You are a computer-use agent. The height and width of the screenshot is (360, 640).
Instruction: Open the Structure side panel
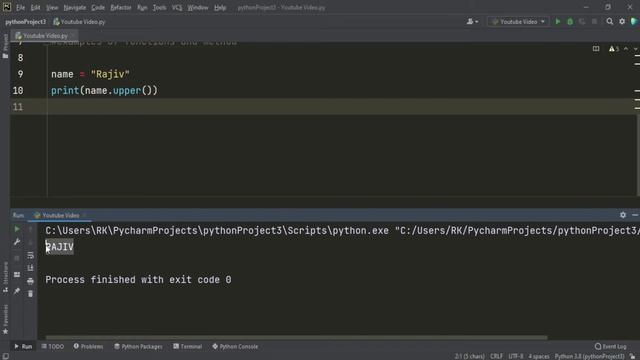pos(5,277)
